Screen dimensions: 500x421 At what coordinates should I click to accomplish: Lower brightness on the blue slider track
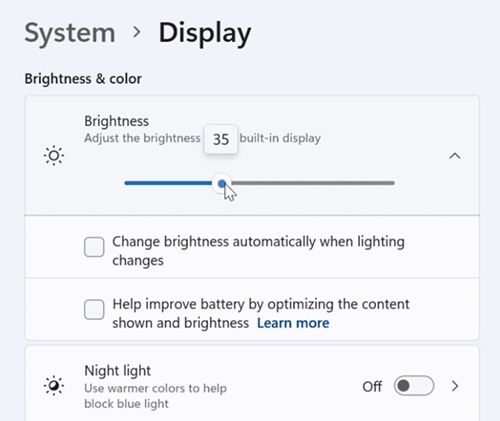pyautogui.click(x=168, y=183)
